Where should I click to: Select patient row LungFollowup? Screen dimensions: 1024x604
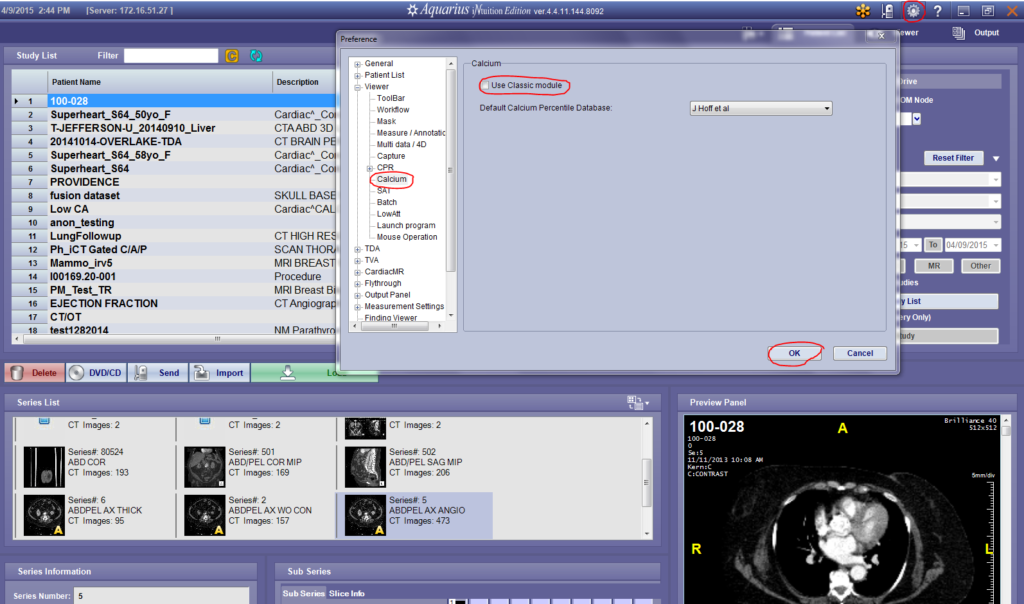click(175, 236)
